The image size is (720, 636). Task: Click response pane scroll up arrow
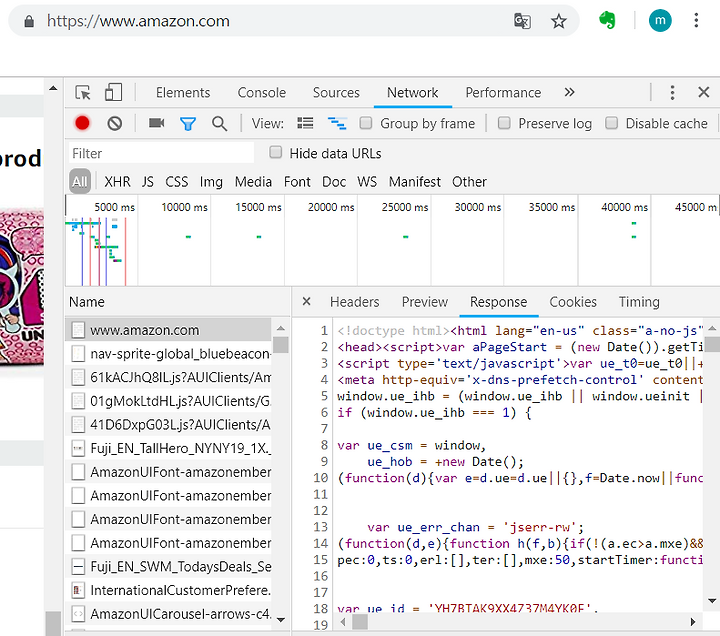click(712, 328)
